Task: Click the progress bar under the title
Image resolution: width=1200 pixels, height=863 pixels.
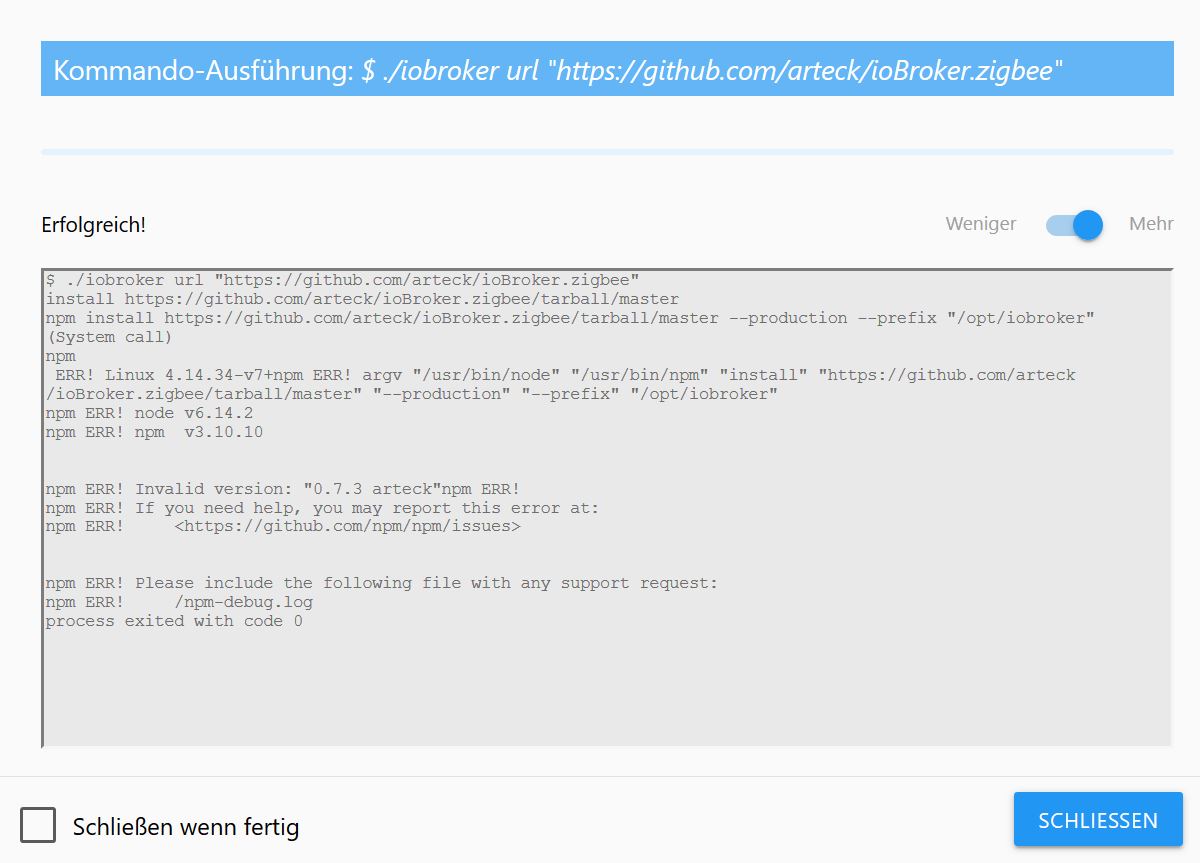Action: point(607,152)
